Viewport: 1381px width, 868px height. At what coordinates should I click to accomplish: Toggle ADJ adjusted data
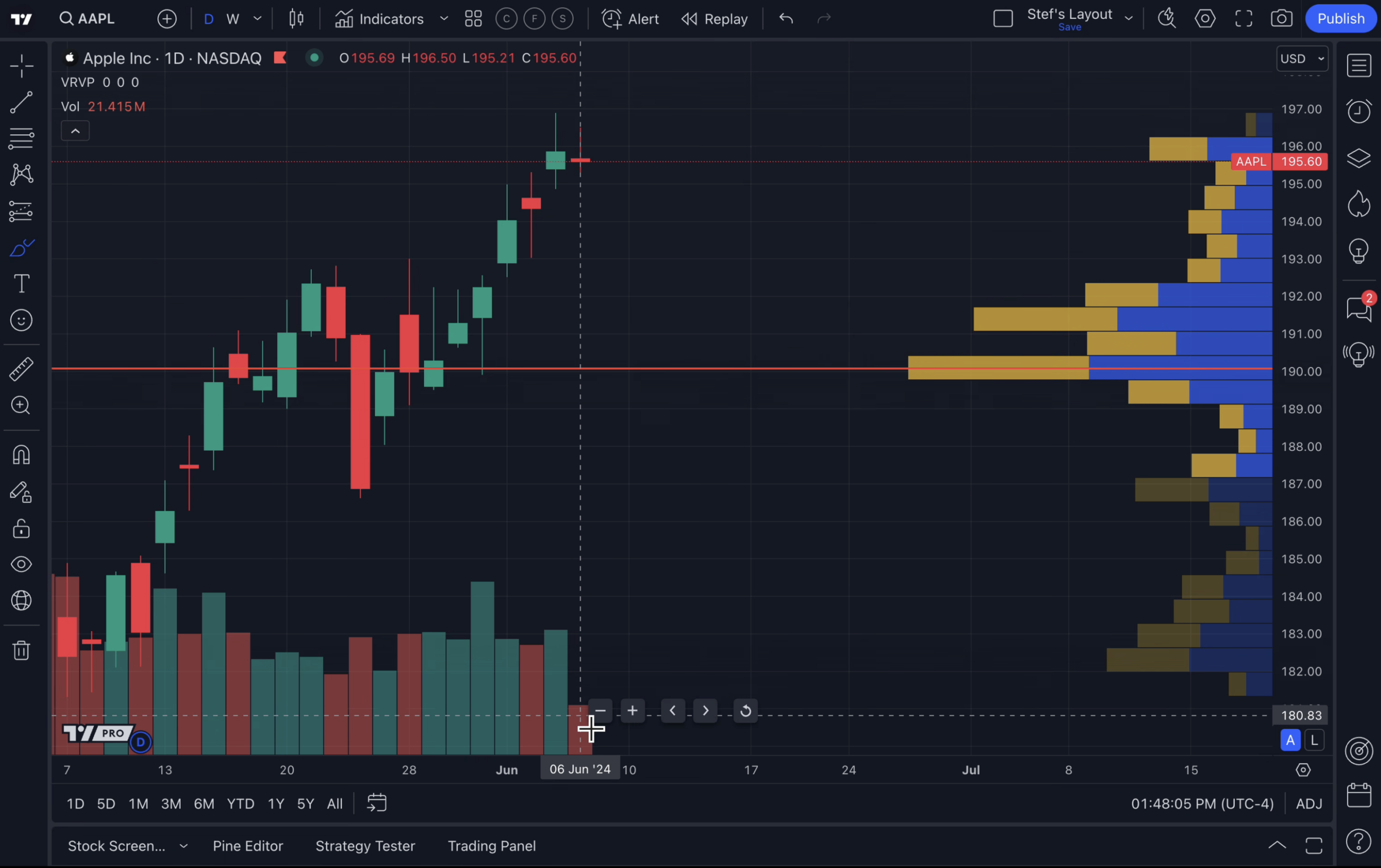pyautogui.click(x=1309, y=804)
